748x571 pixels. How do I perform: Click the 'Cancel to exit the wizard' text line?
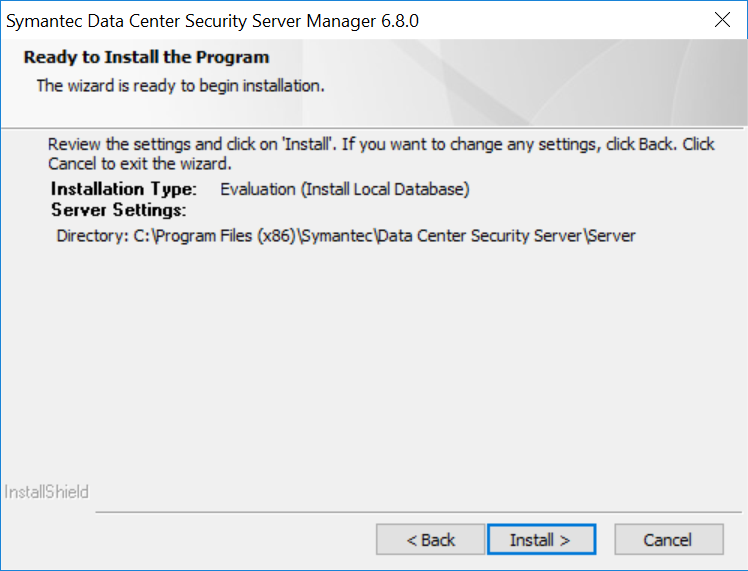pyautogui.click(x=140, y=163)
